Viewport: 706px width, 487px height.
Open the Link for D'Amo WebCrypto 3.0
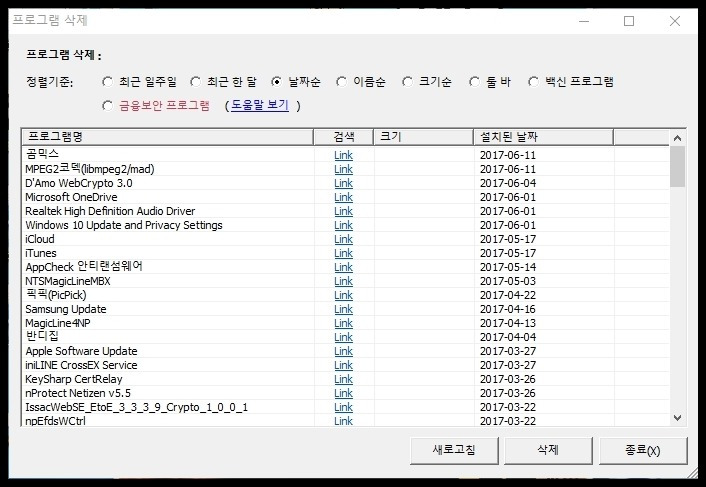(343, 183)
